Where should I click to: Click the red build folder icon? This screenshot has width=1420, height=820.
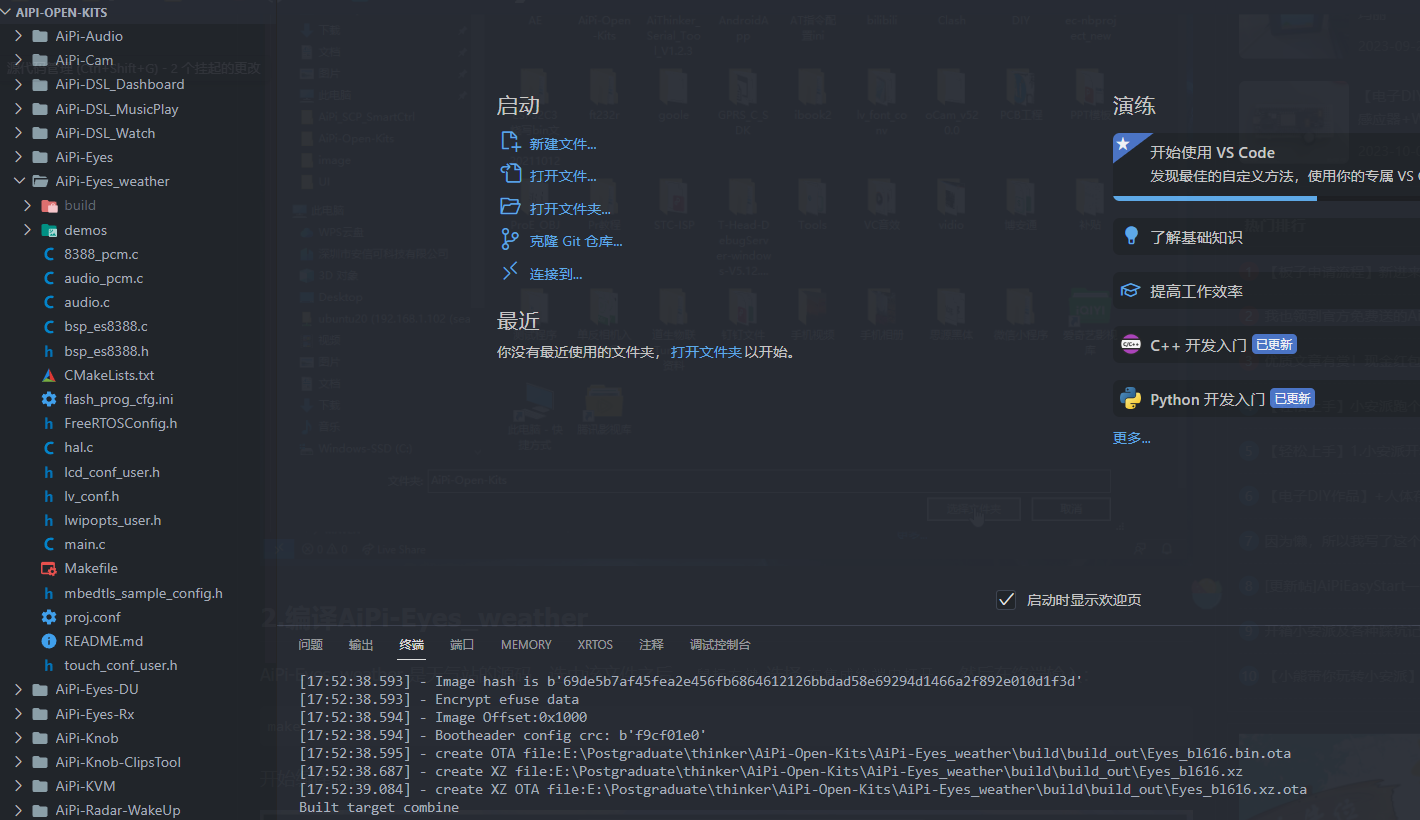(x=49, y=205)
